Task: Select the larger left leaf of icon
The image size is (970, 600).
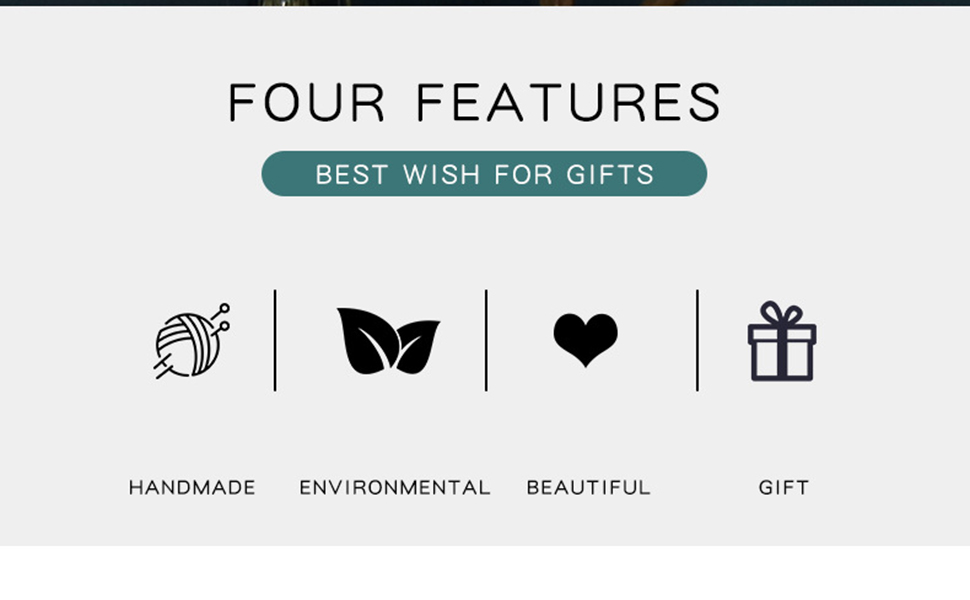Action: point(364,340)
